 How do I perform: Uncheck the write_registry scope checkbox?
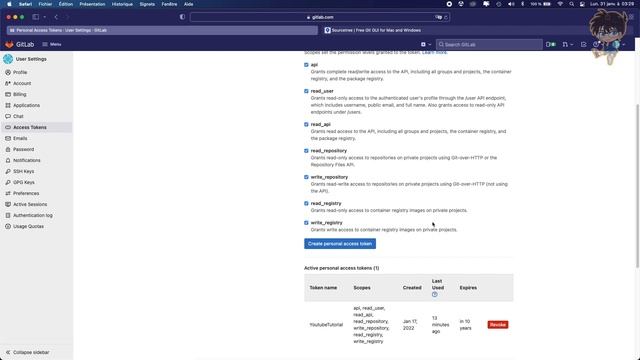tap(306, 223)
